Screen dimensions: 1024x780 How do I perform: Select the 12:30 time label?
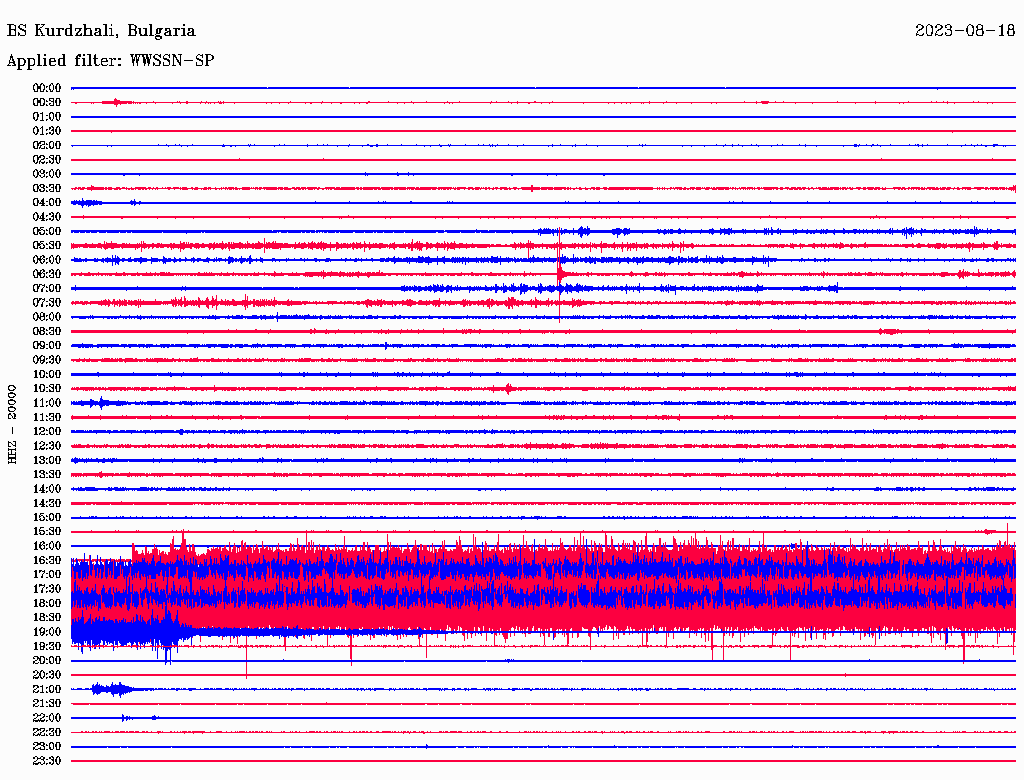[x=47, y=446]
